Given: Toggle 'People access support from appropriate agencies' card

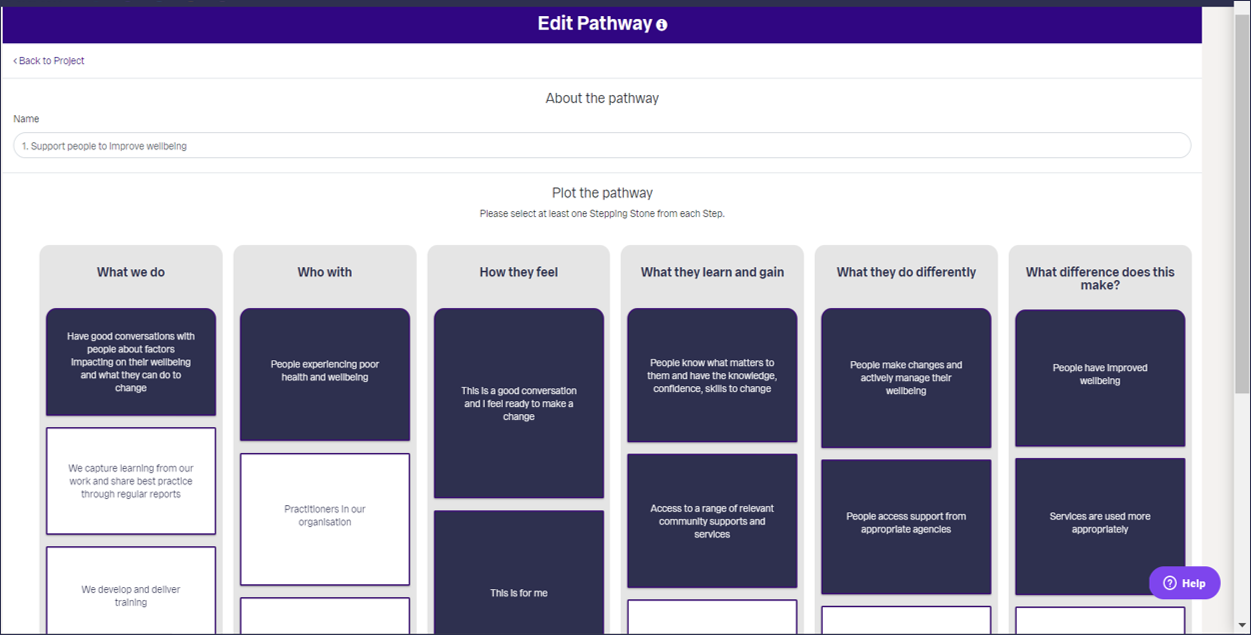Looking at the screenshot, I should [x=906, y=527].
